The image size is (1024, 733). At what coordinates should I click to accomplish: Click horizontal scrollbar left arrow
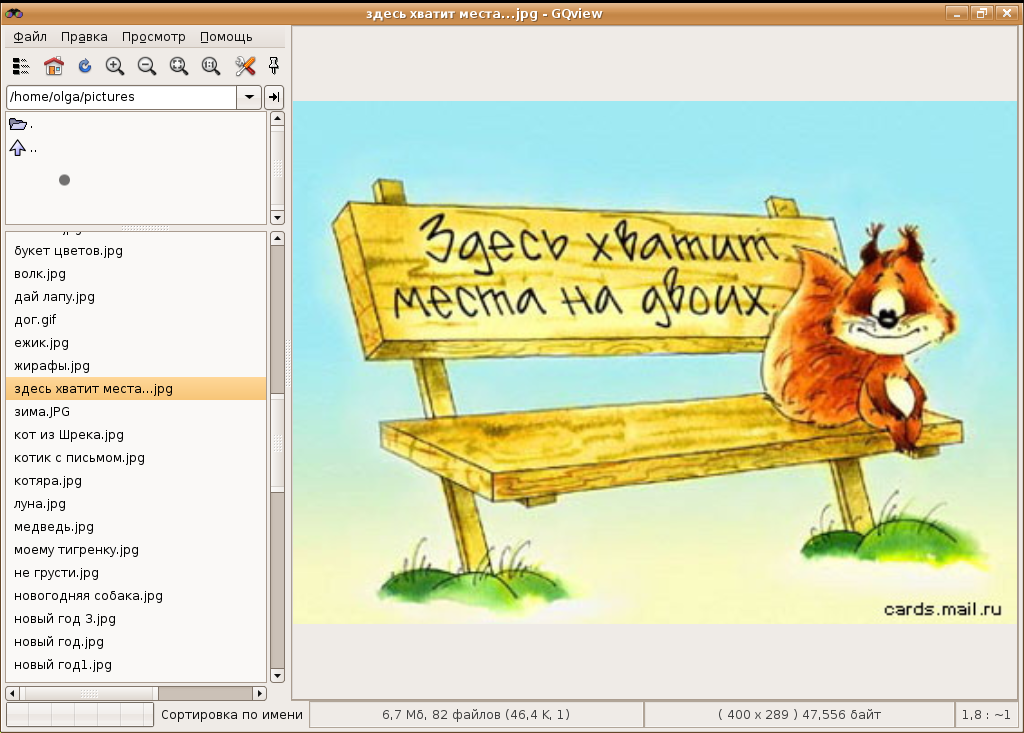point(12,693)
